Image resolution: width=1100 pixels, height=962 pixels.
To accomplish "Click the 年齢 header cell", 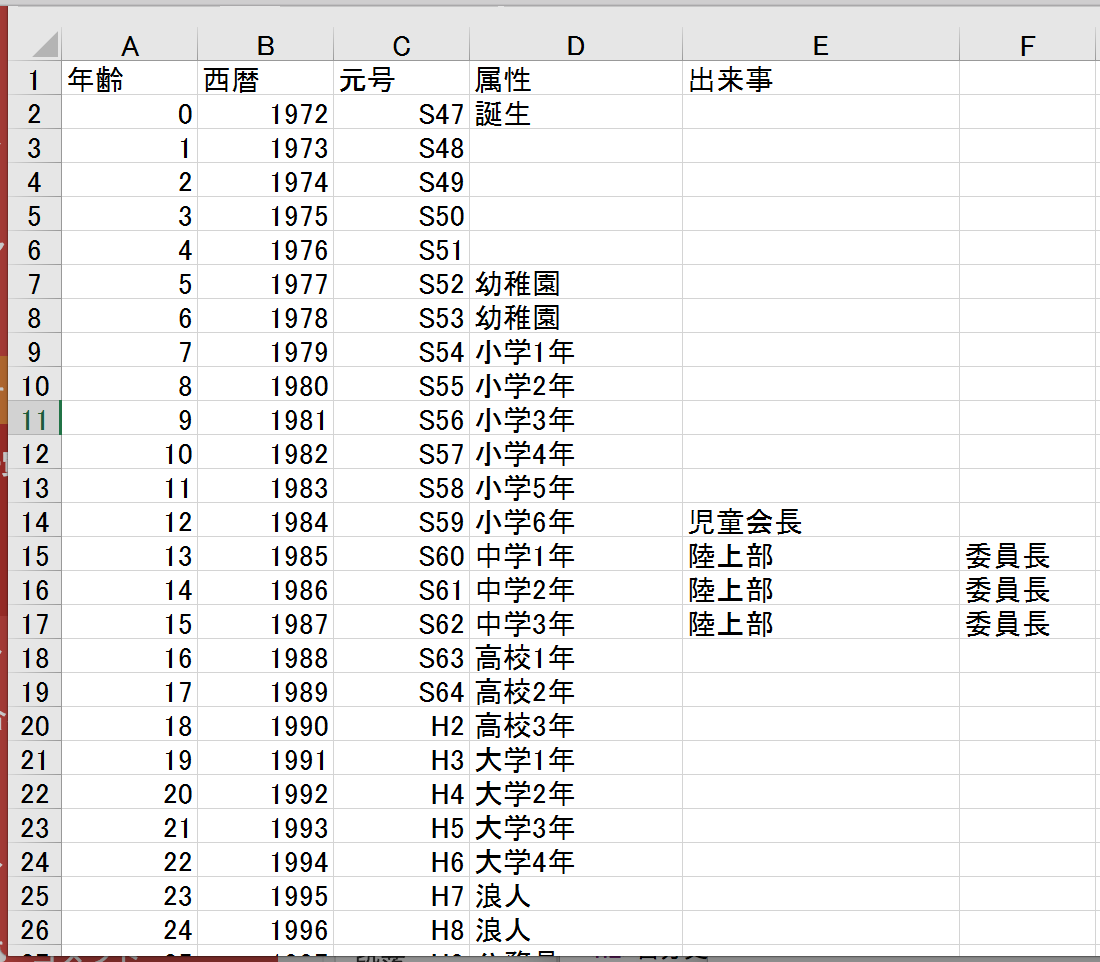I will (130, 79).
